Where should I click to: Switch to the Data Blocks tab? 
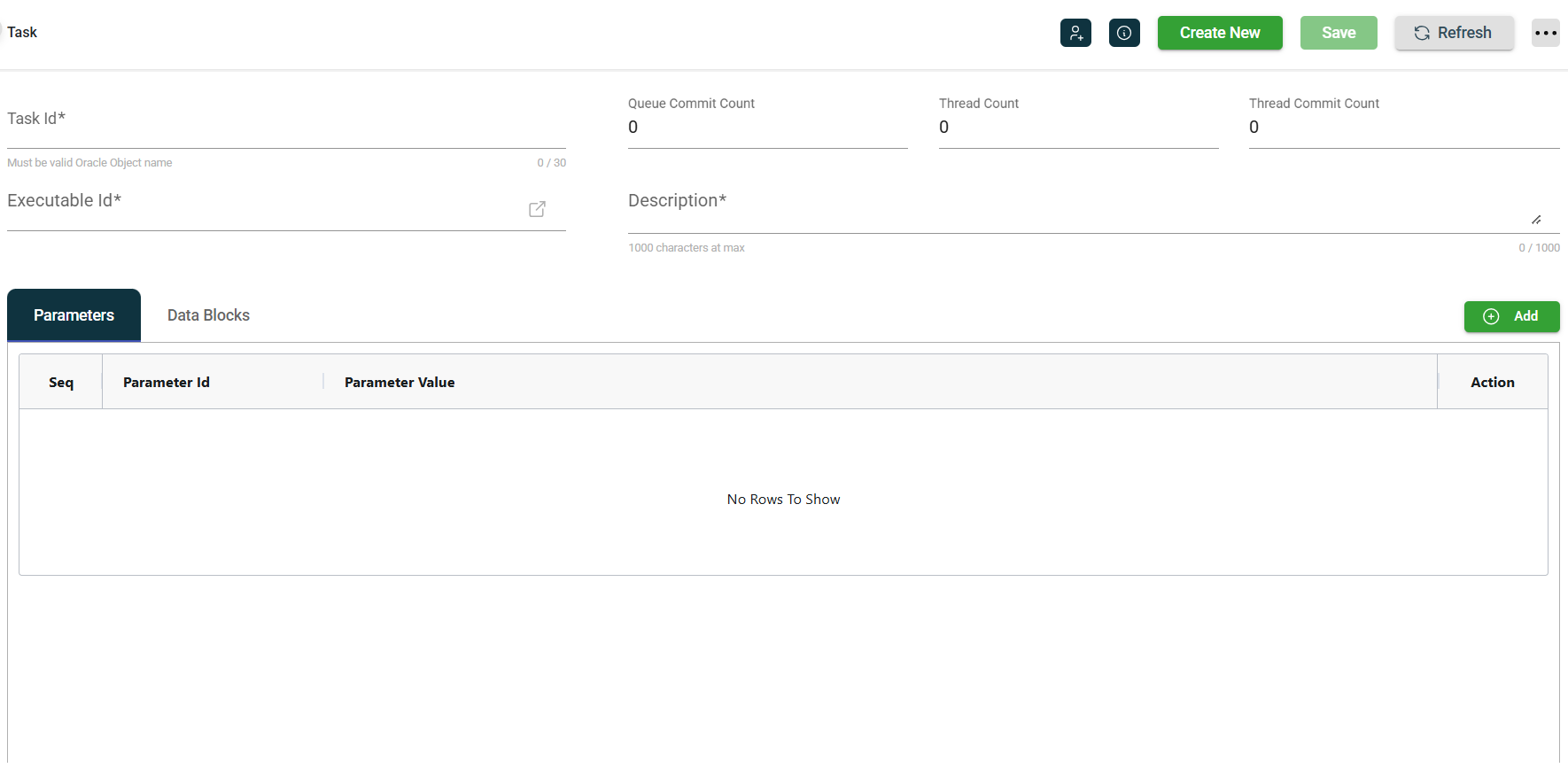pos(208,315)
